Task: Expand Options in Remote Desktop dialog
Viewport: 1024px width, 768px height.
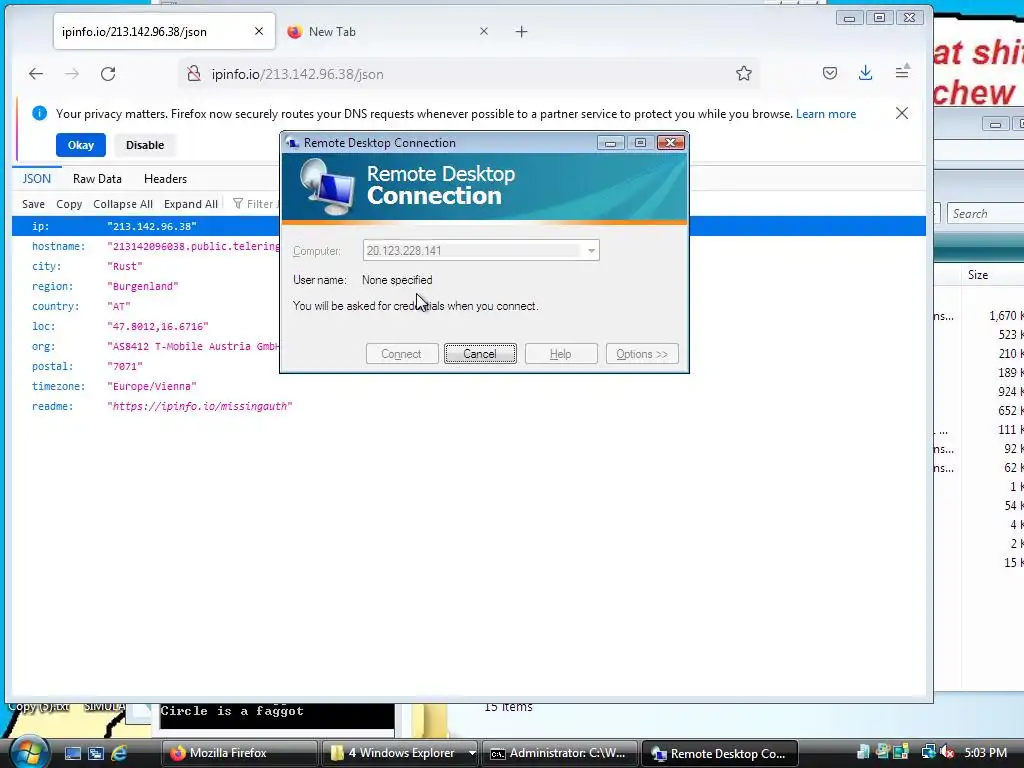Action: pos(642,354)
